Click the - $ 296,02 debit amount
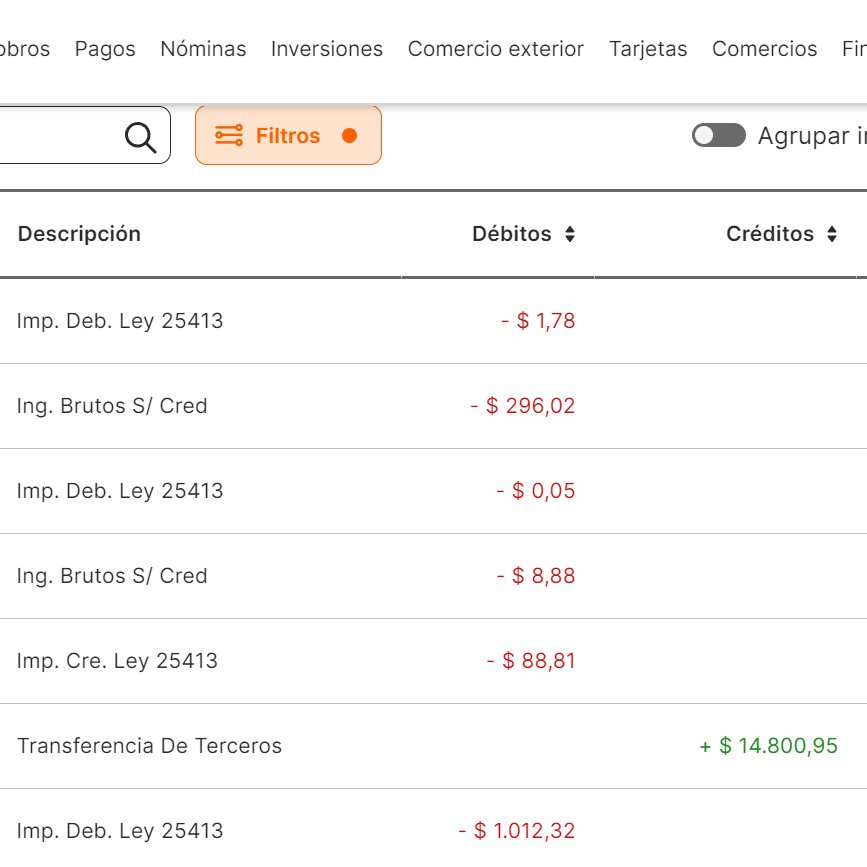 [523, 406]
